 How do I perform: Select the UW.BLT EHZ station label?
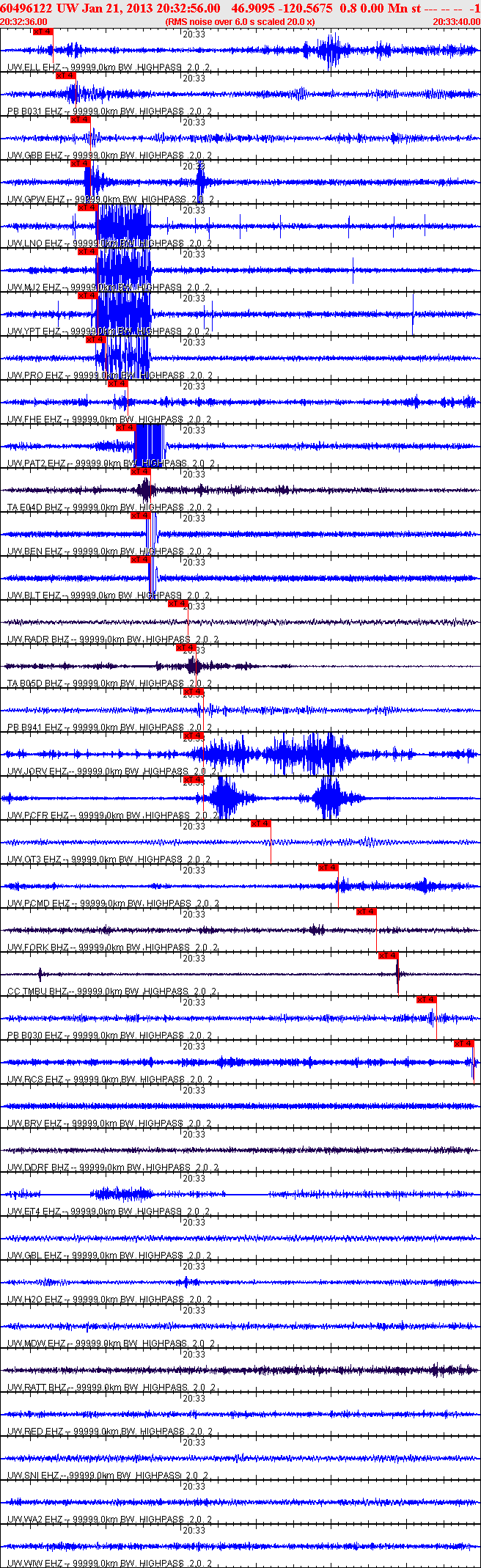(x=34, y=596)
